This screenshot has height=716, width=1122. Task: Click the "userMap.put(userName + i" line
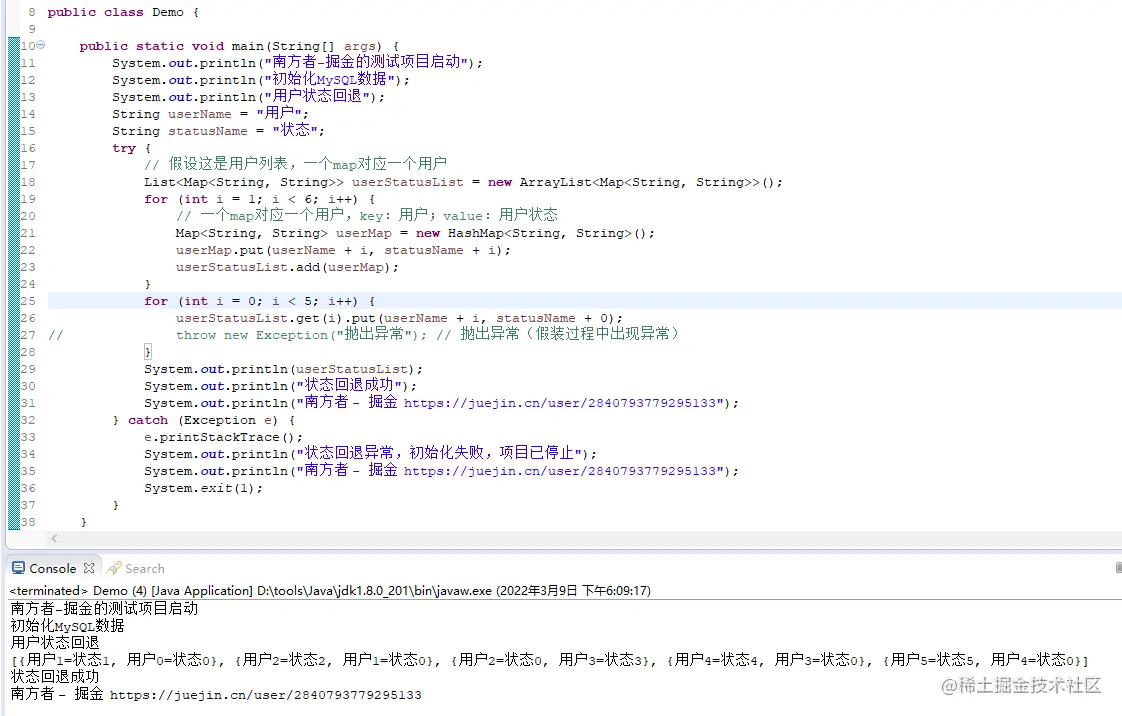pyautogui.click(x=343, y=250)
